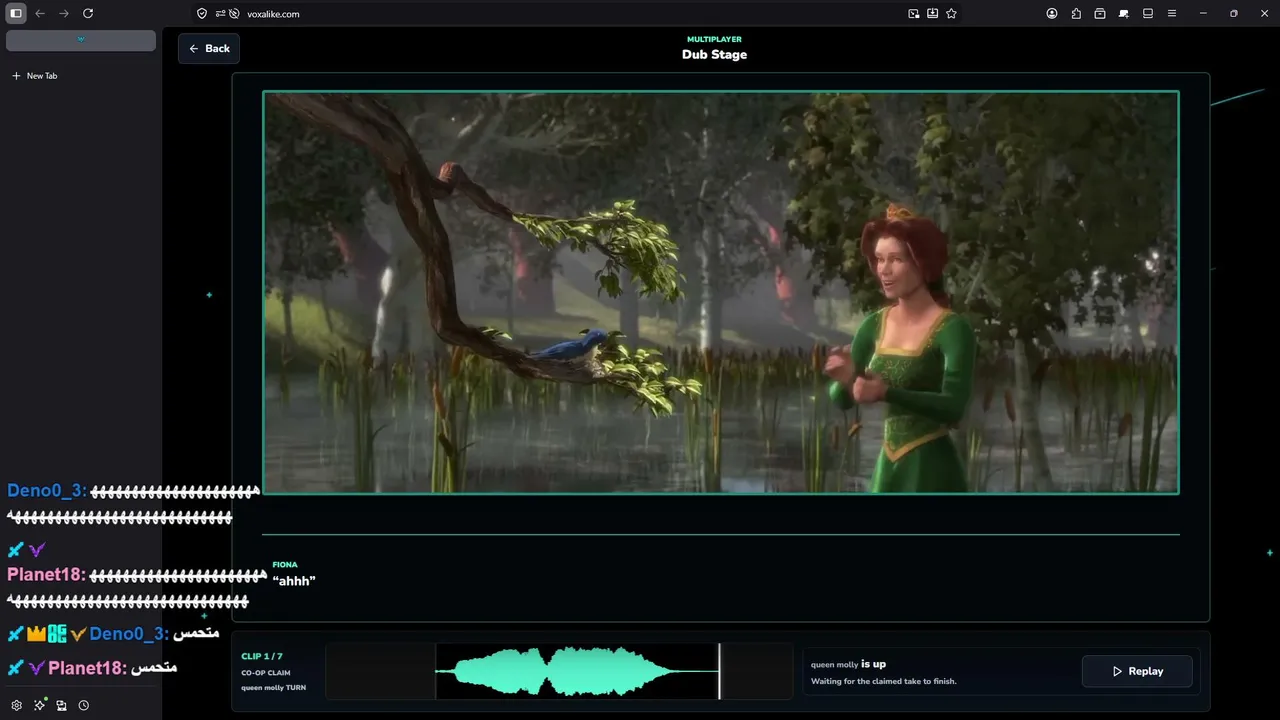Open site permissions icon in address bar
Viewport: 1280px width, 720px height.
(220, 14)
